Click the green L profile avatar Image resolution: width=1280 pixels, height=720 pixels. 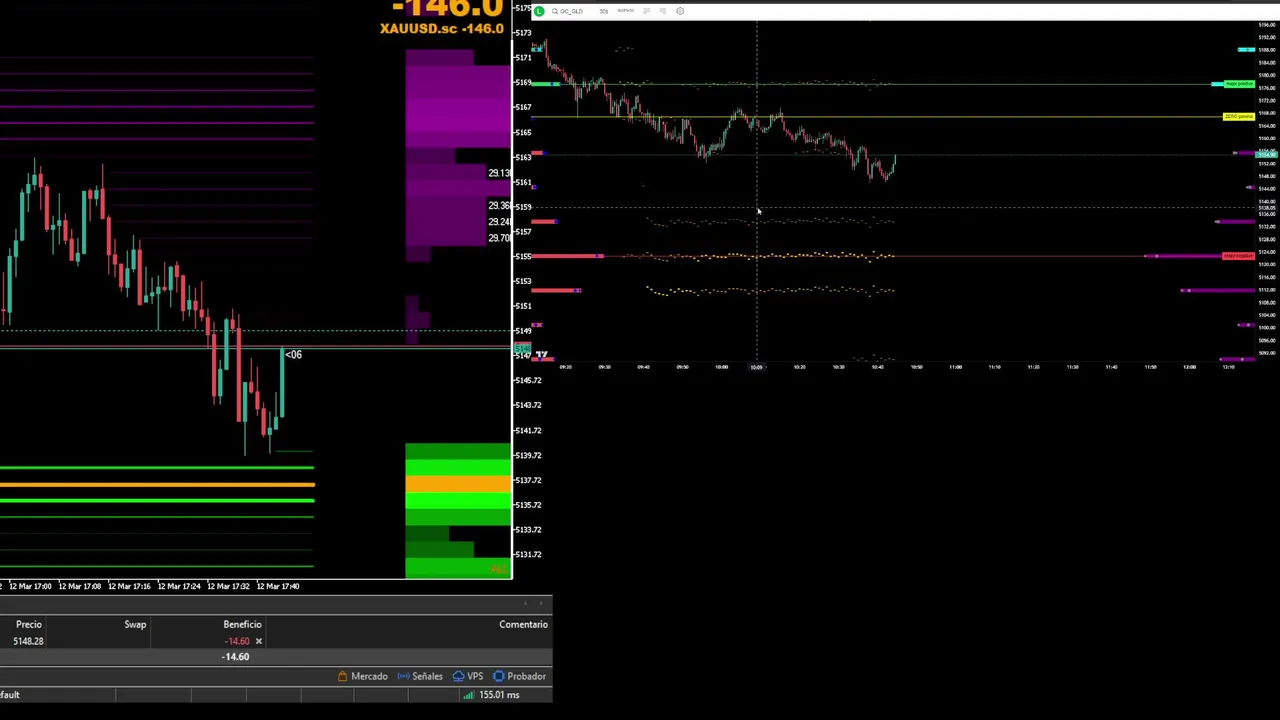point(539,11)
